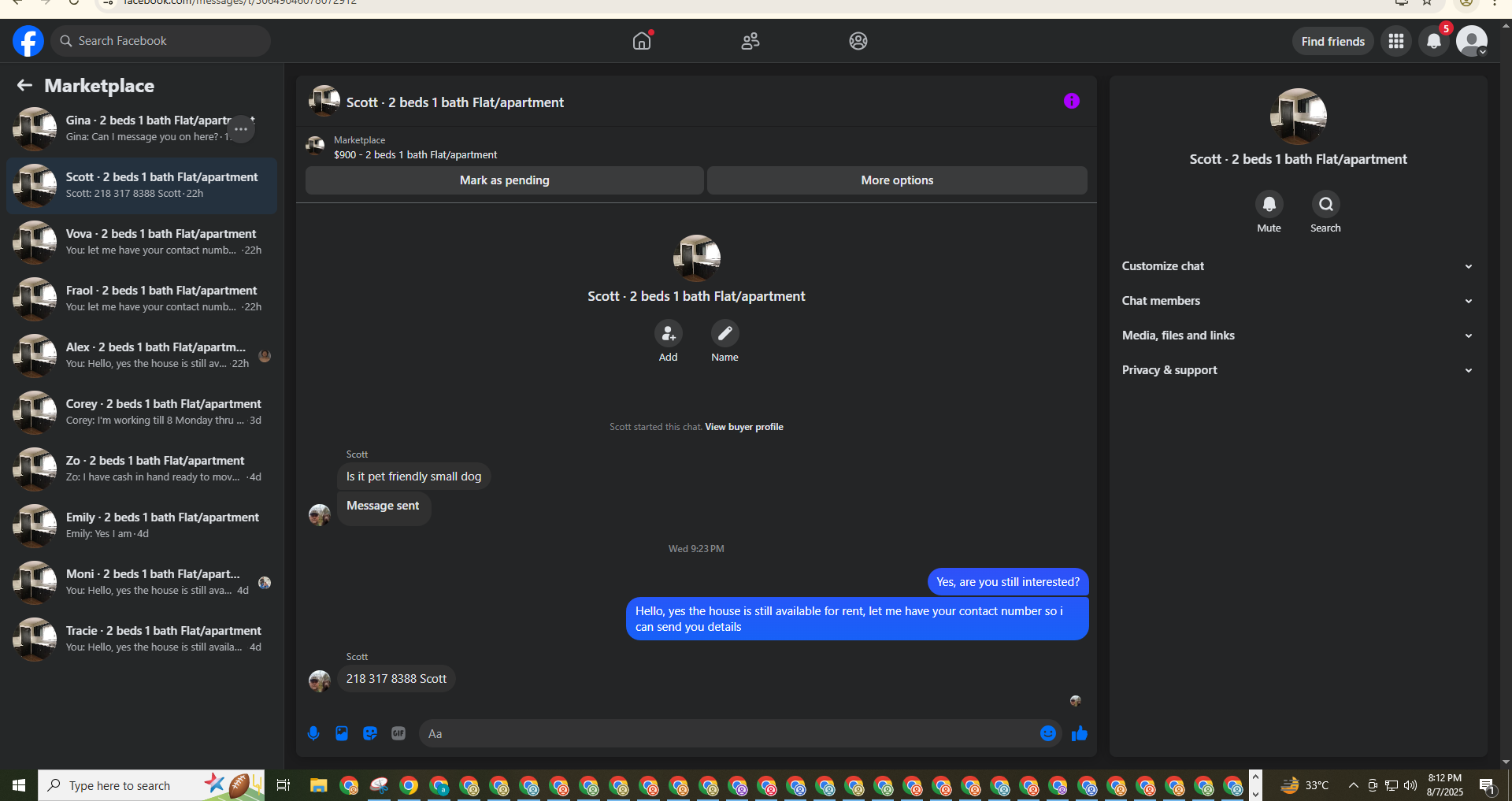Click the '218 317 8388 Scott' message
This screenshot has height=801, width=1512.
click(396, 679)
